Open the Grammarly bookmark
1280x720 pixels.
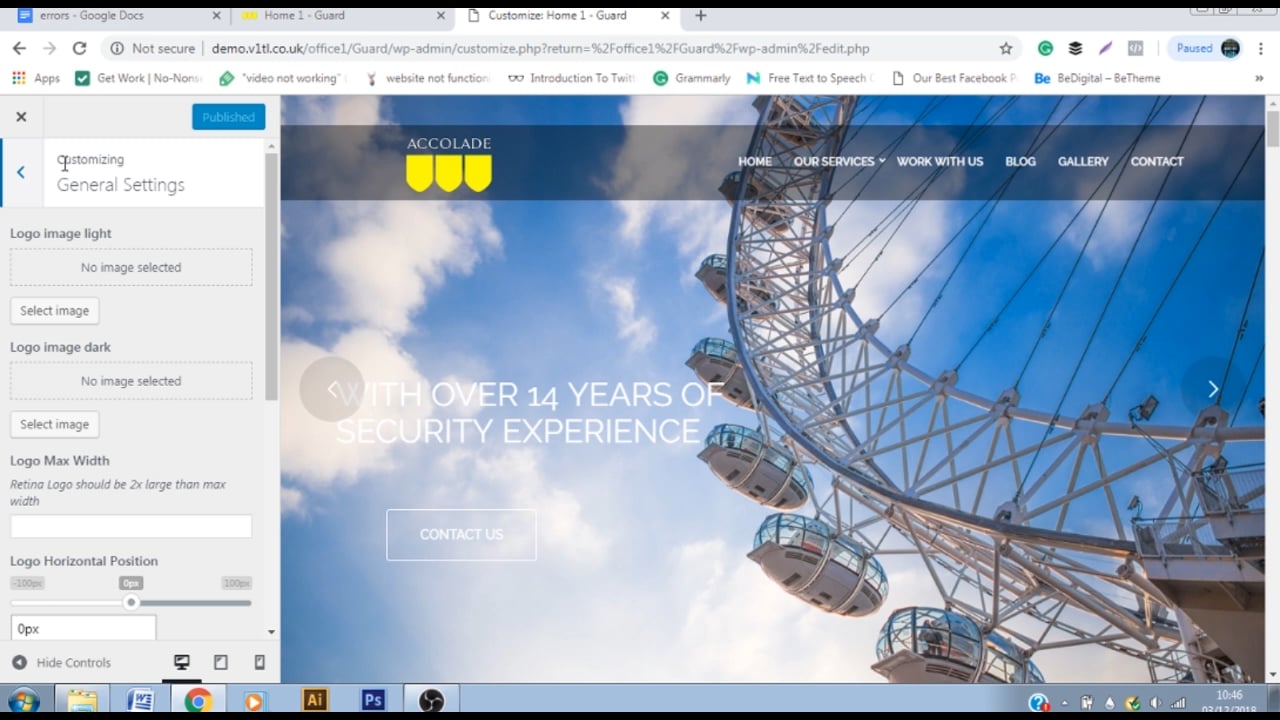point(691,78)
